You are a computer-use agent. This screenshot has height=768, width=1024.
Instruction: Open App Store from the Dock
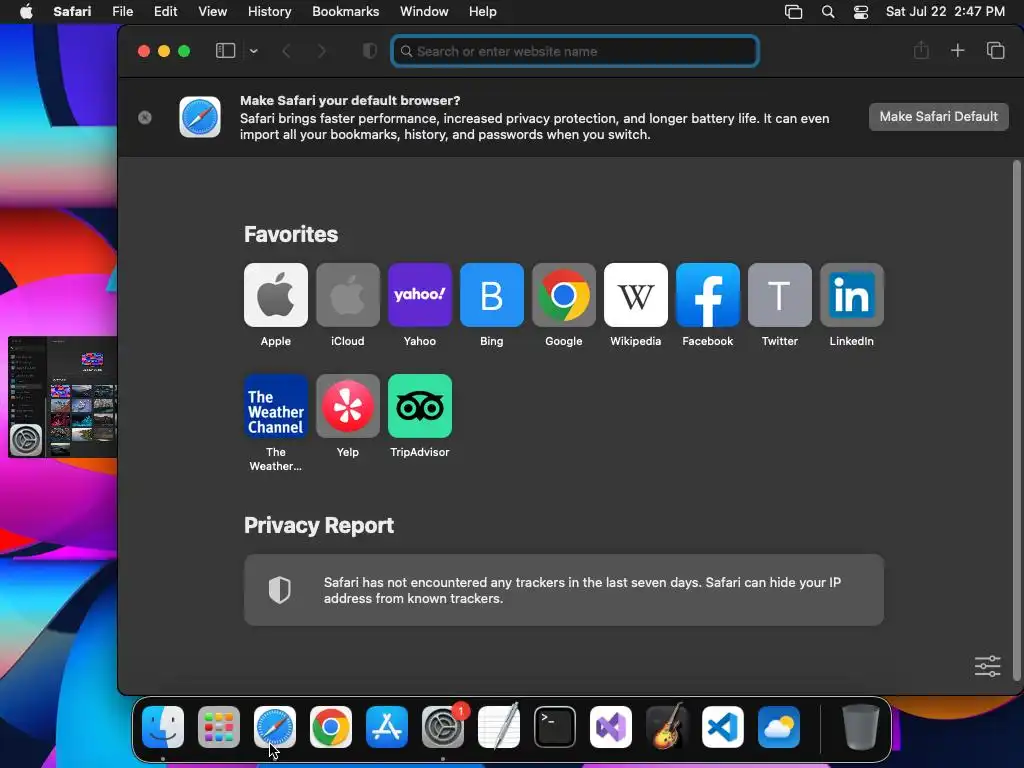pos(387,727)
